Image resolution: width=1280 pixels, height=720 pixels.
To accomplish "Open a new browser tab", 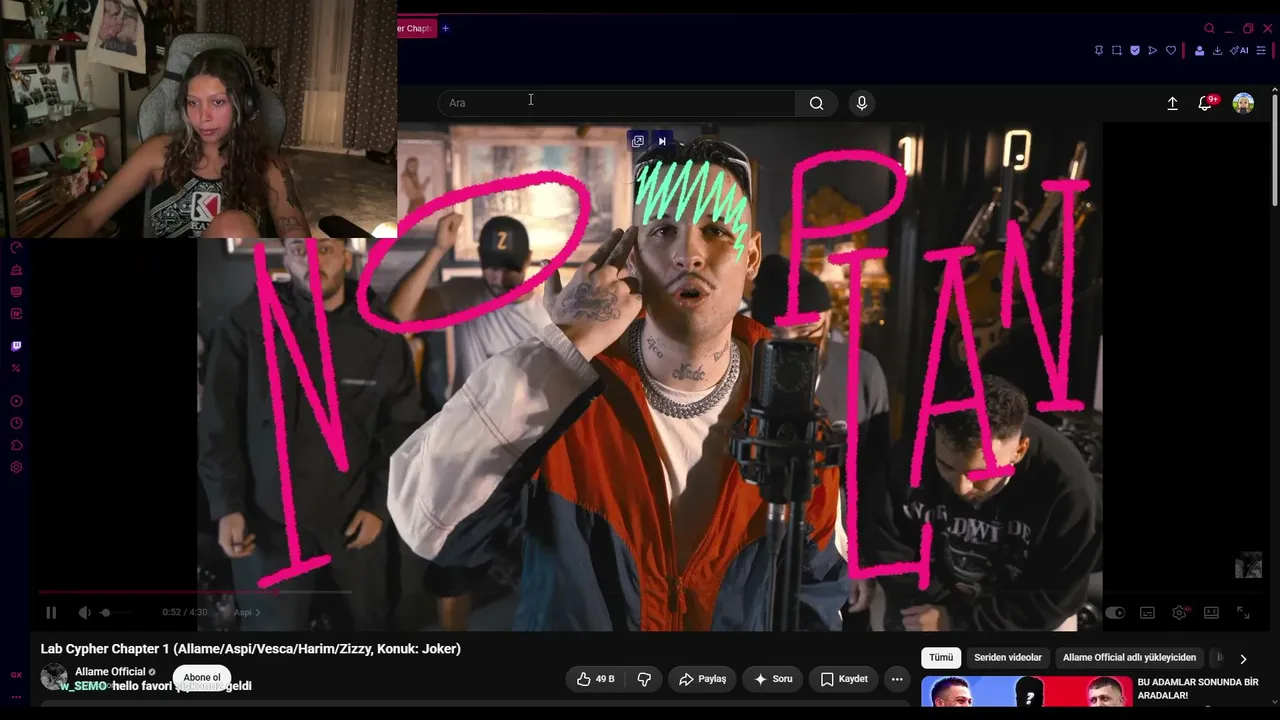I will point(445,28).
